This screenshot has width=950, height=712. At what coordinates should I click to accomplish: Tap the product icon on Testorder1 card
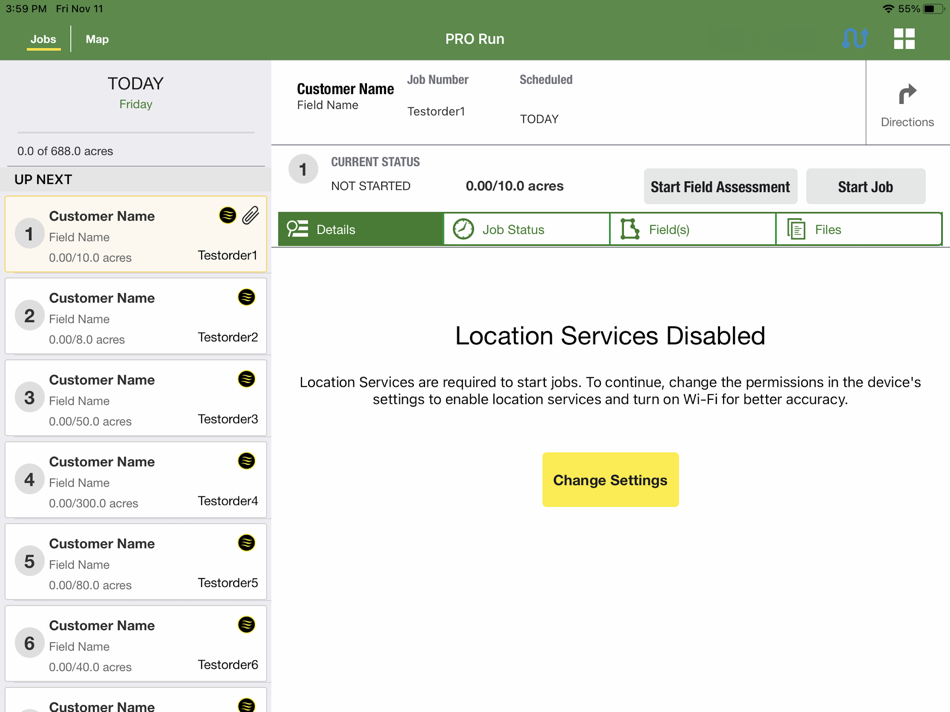227,215
